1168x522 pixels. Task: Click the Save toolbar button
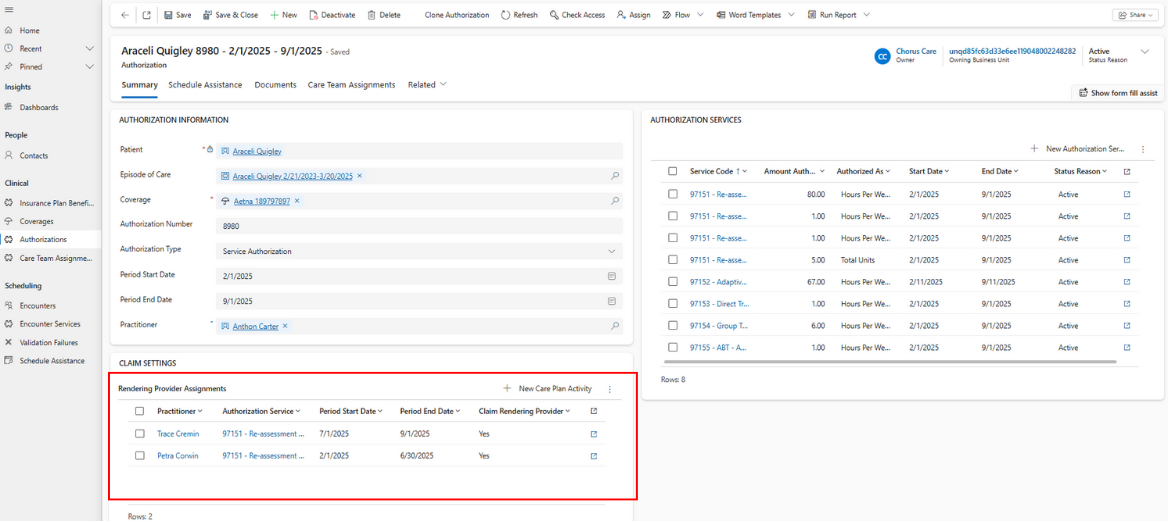pos(177,15)
